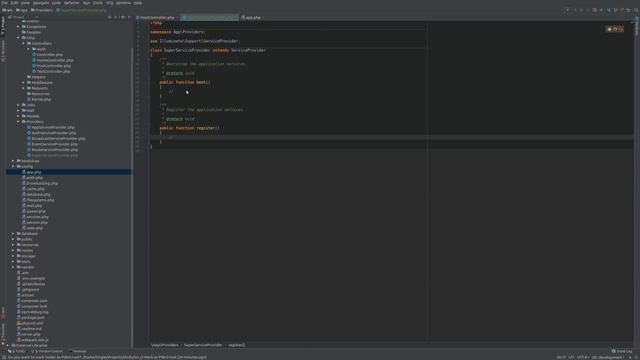This screenshot has width=640, height=360.
Task: Collapse the Http folder
Action: point(18,38)
